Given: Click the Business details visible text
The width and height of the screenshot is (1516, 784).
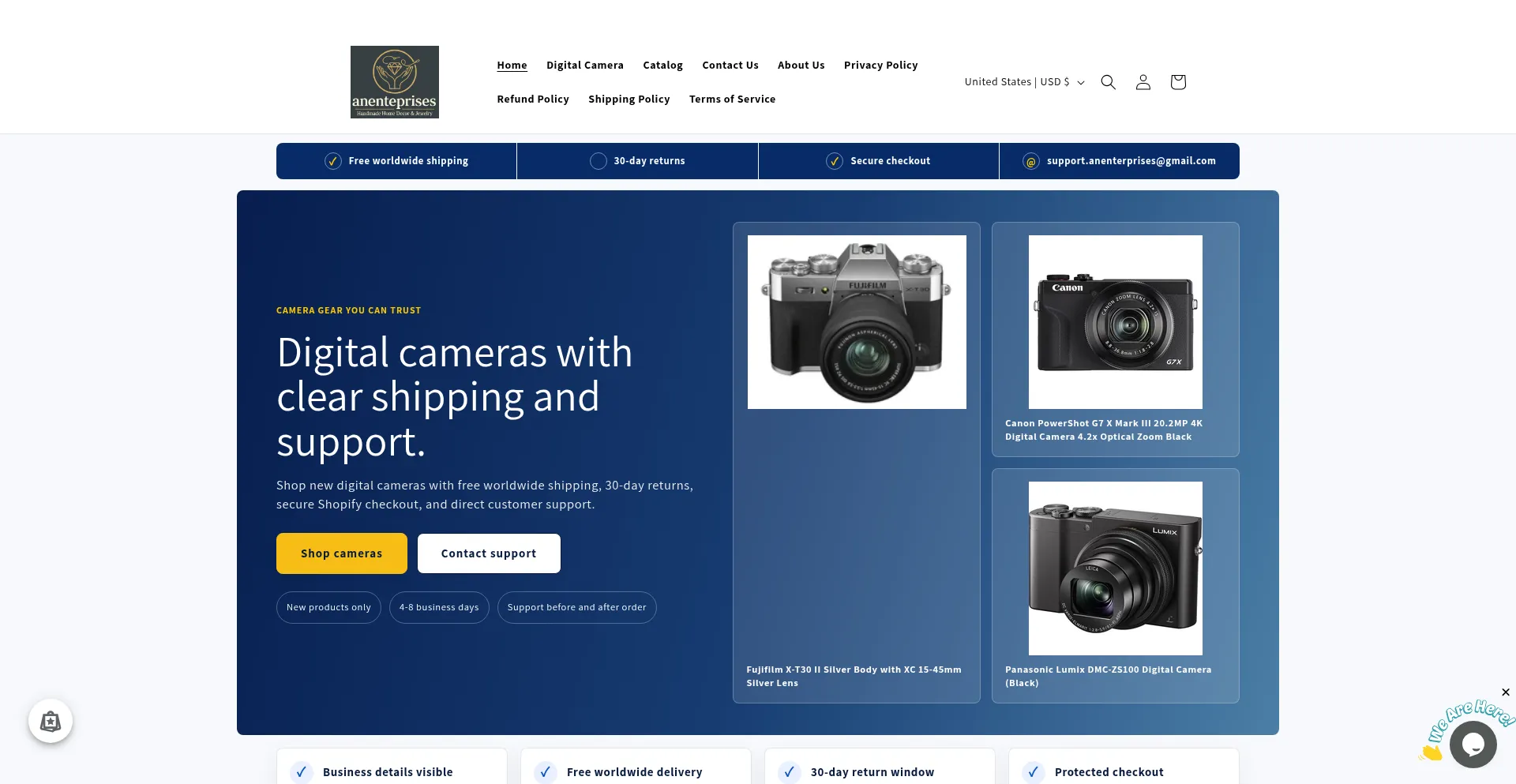Looking at the screenshot, I should 388,772.
